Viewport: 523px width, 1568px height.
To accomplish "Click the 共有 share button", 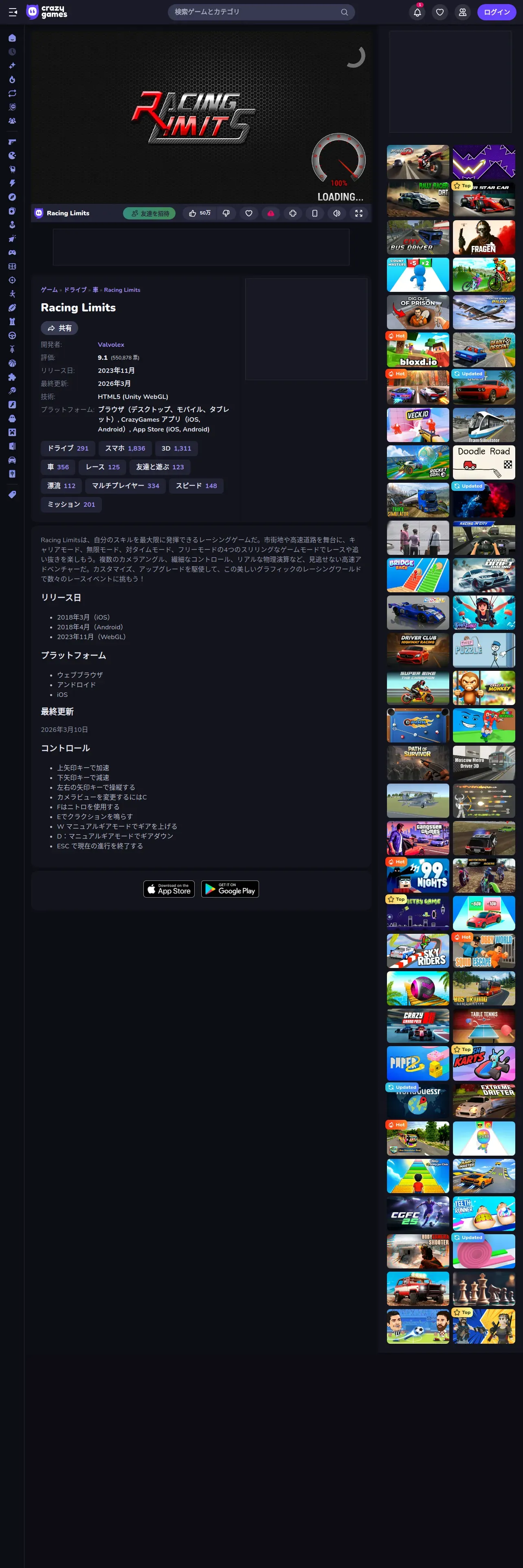I will click(x=59, y=328).
